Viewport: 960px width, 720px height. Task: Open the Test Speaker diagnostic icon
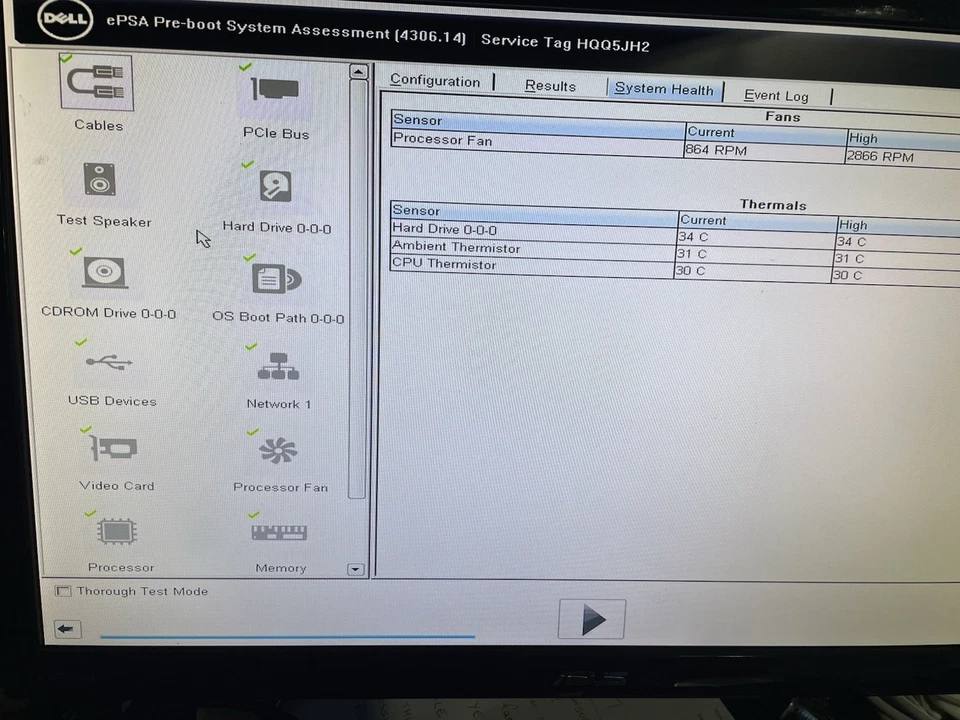tap(100, 180)
